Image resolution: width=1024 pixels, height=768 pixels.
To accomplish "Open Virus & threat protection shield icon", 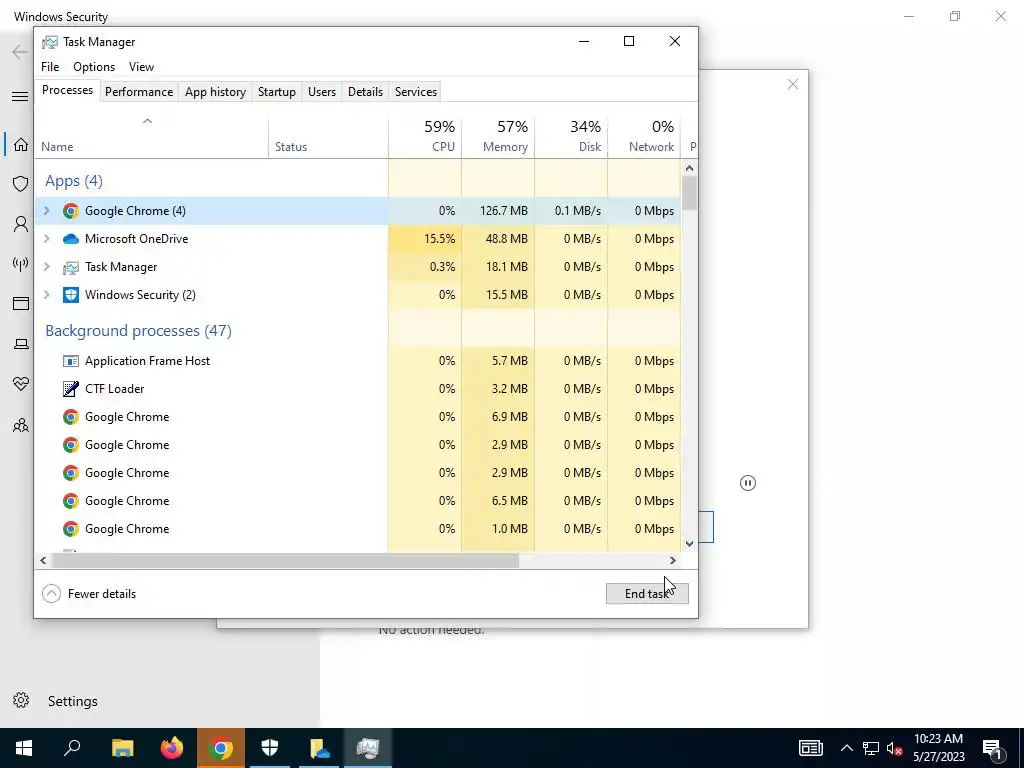I will pos(21,184).
